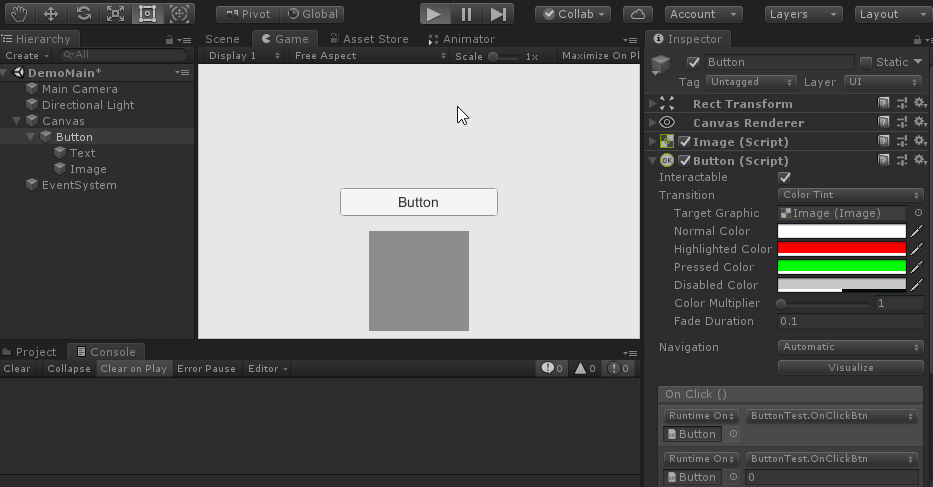Click the Pressed Color green swatch
The height and width of the screenshot is (487, 933).
coord(842,267)
